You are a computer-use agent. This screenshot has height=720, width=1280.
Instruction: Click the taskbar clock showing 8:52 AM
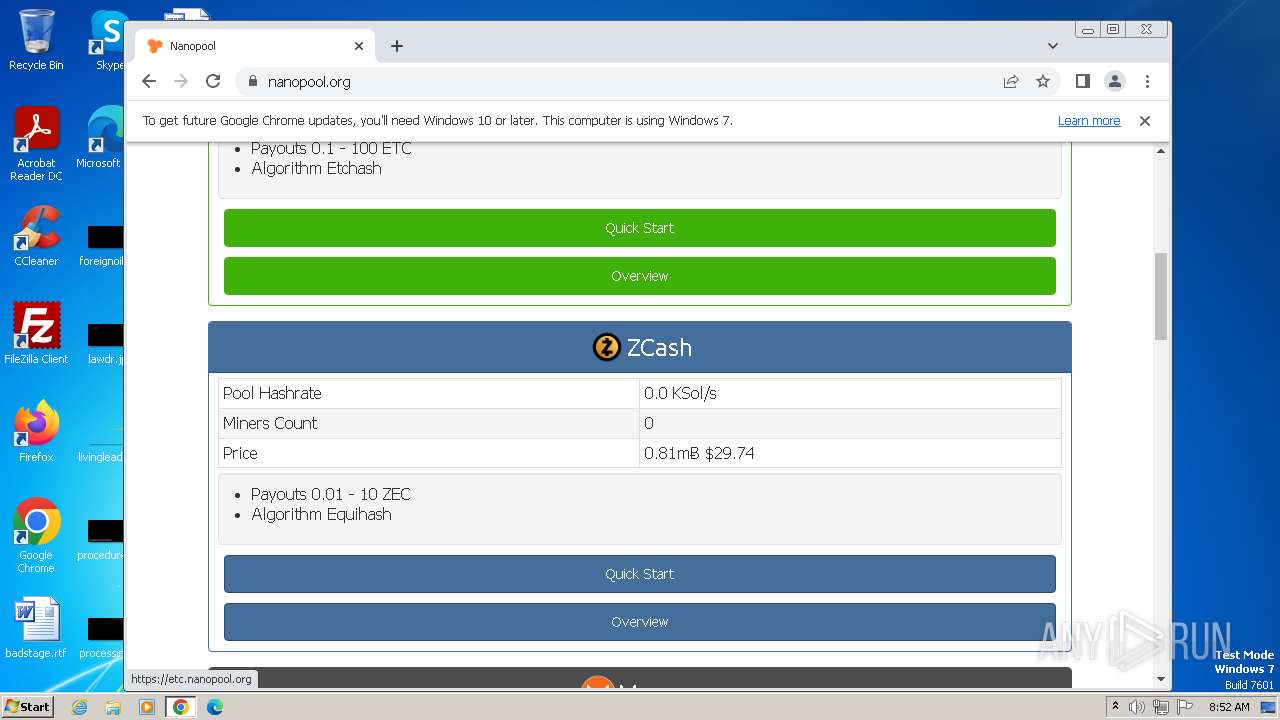pos(1229,707)
